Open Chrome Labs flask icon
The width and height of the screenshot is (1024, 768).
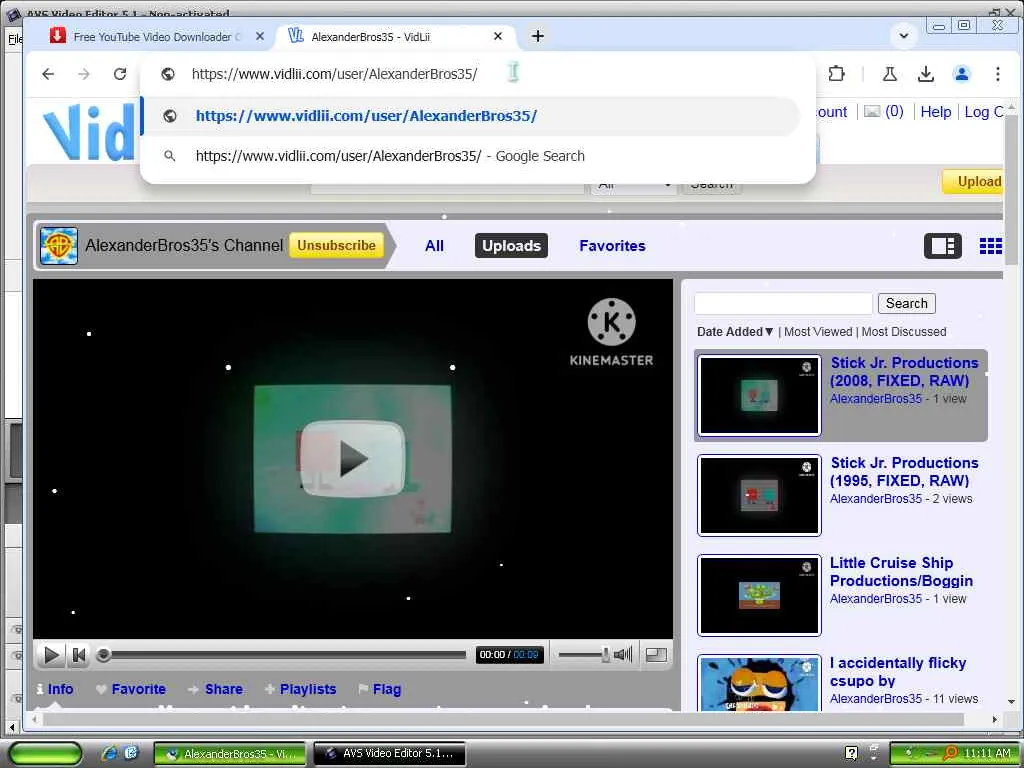(x=889, y=74)
